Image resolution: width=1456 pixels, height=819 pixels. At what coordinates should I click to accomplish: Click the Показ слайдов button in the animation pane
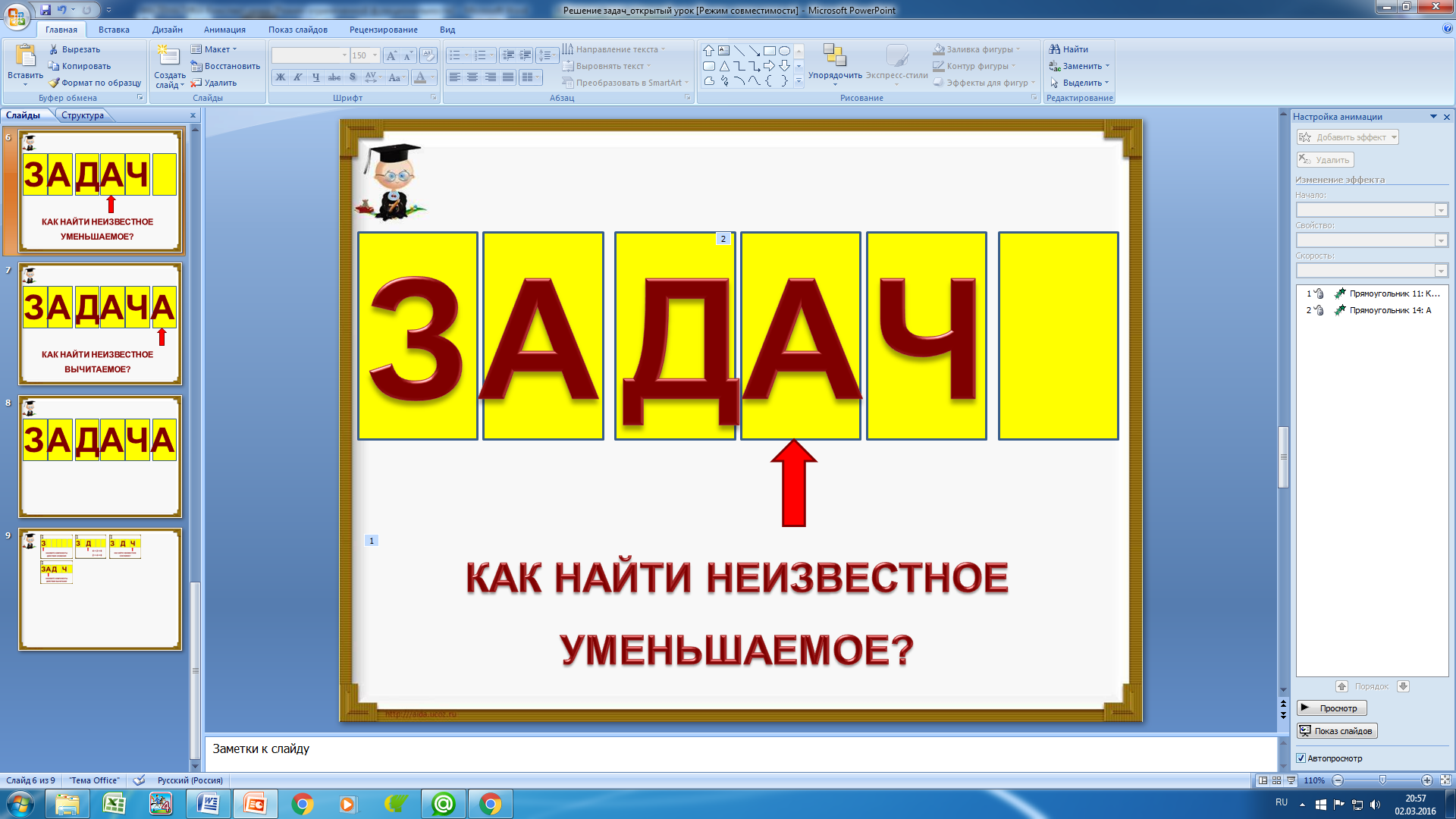pos(1337,731)
